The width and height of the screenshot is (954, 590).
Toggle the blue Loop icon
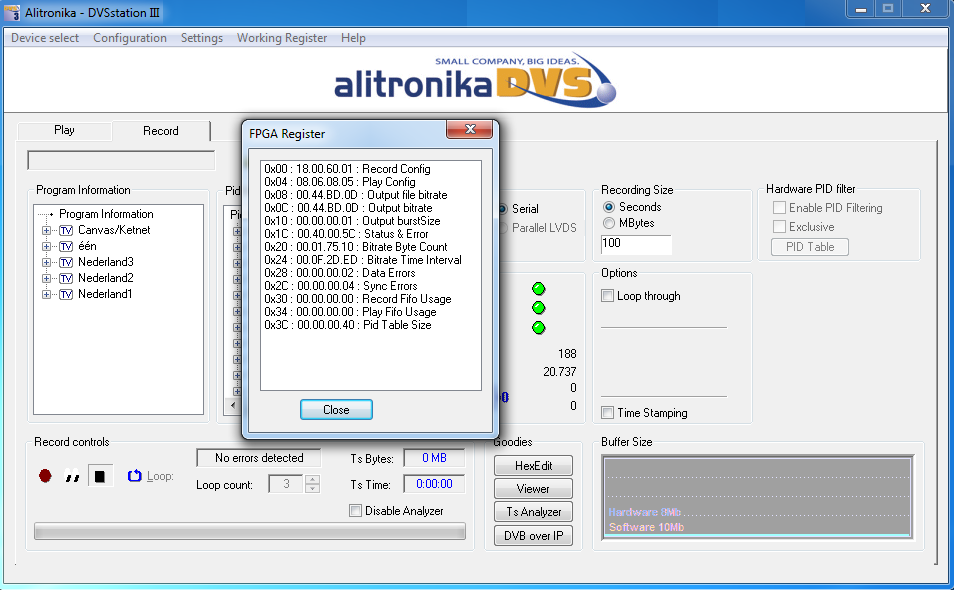[135, 476]
